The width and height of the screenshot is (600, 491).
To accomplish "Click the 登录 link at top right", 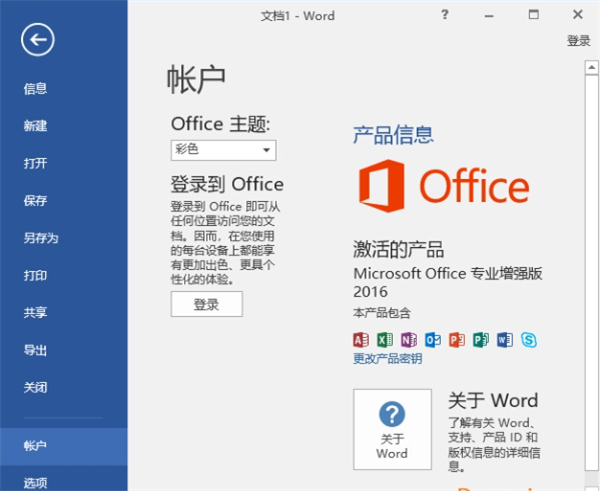I will [x=578, y=41].
